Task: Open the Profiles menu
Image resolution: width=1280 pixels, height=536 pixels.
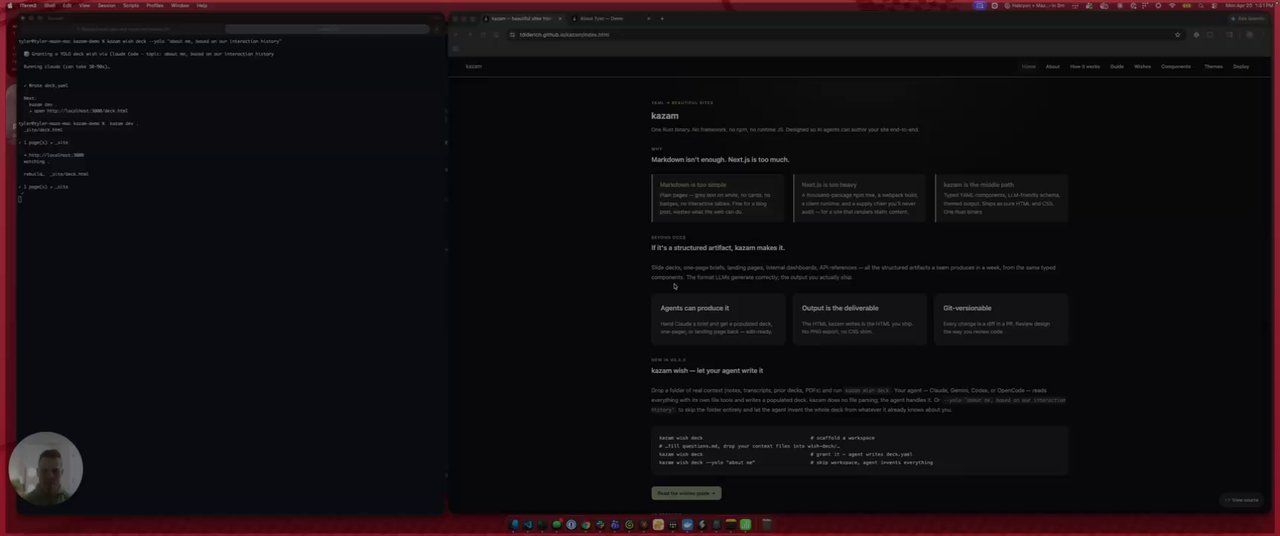Action: click(x=155, y=5)
